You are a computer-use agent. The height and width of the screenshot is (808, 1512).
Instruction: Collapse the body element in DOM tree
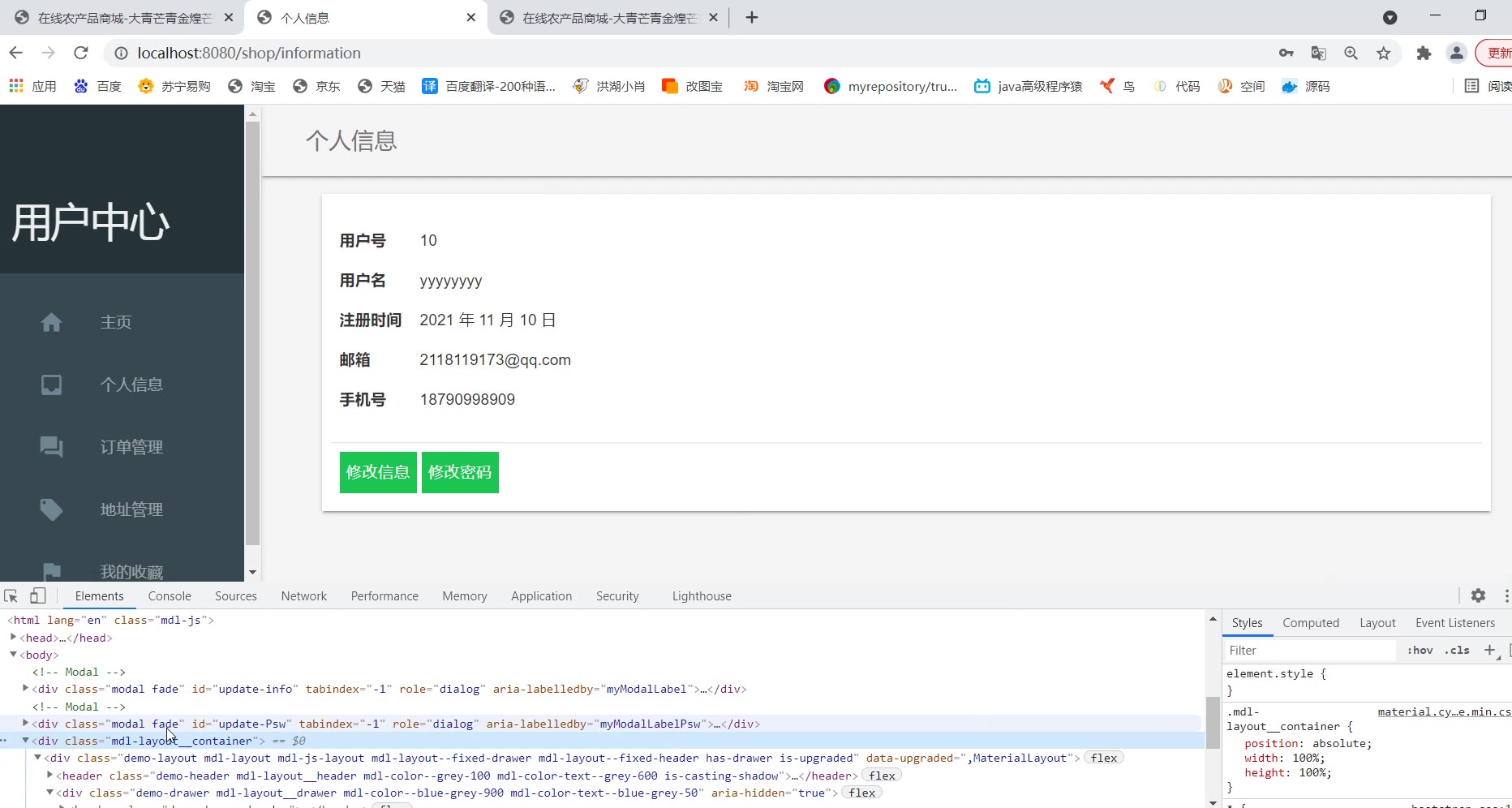(x=13, y=655)
